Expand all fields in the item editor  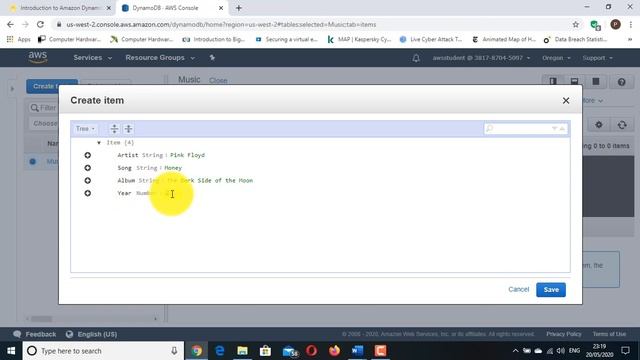tap(114, 129)
